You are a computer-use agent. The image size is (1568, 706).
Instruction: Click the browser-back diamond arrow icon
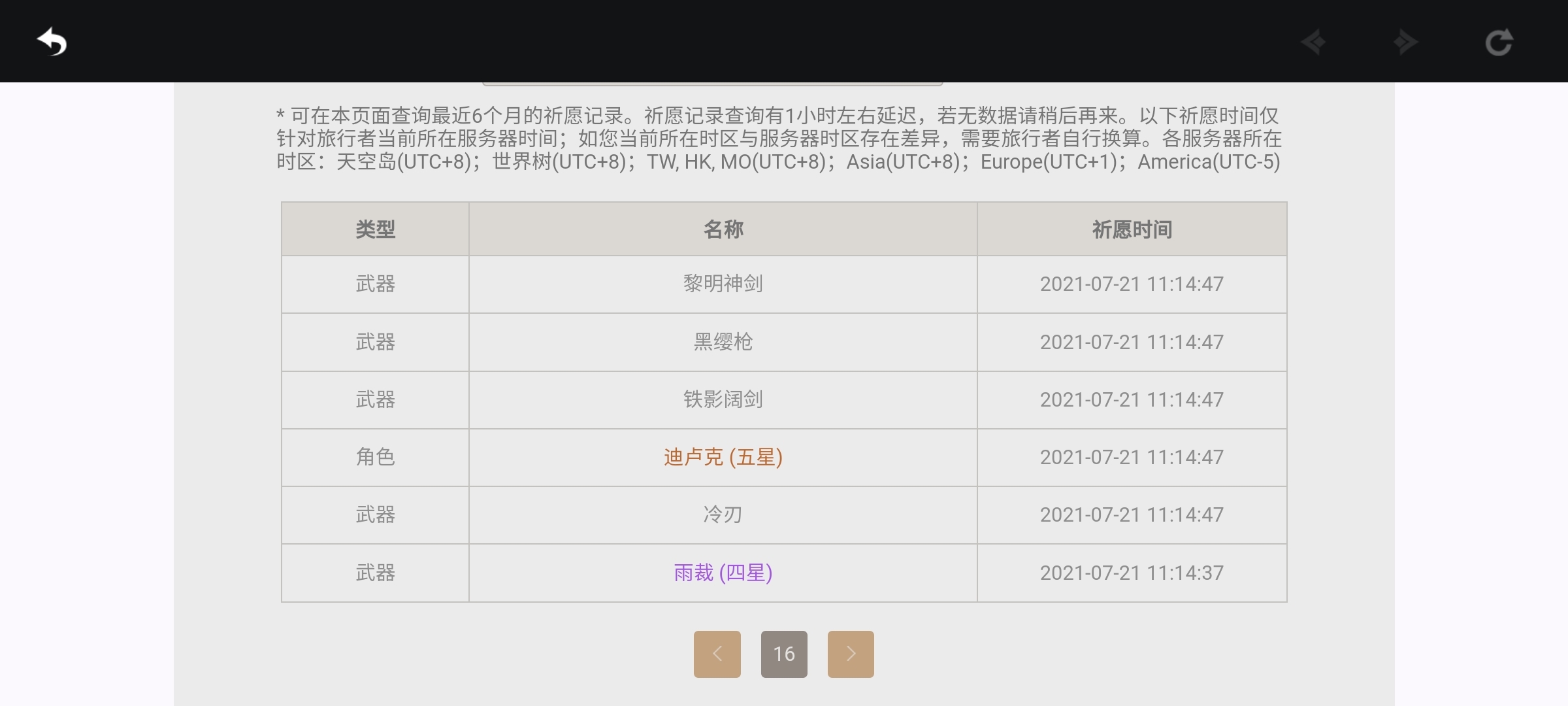pos(1313,42)
